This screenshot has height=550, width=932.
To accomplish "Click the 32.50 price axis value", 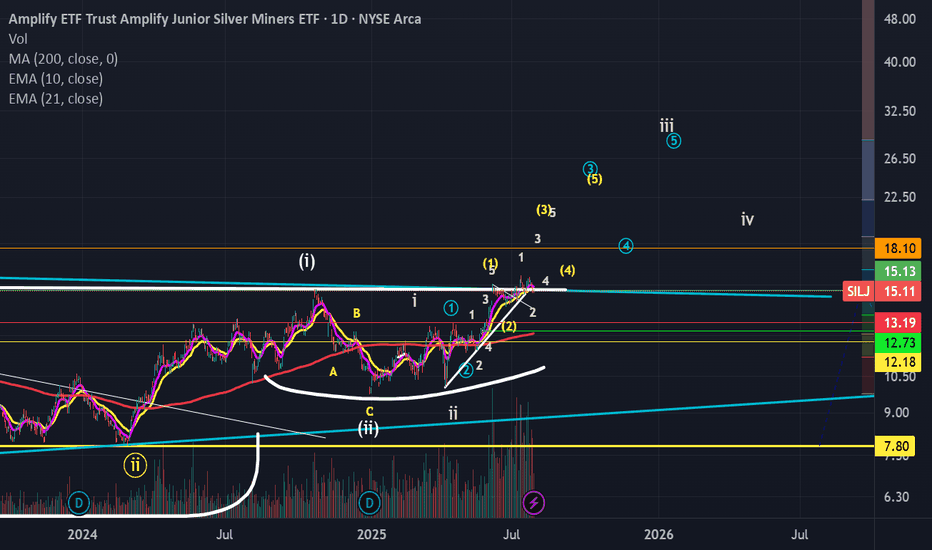I will click(900, 111).
